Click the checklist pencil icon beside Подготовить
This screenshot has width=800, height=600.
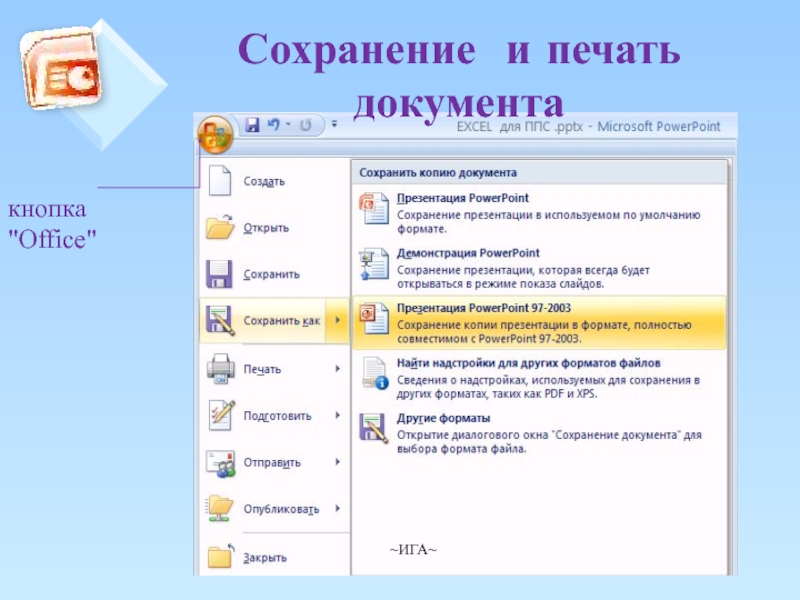221,415
